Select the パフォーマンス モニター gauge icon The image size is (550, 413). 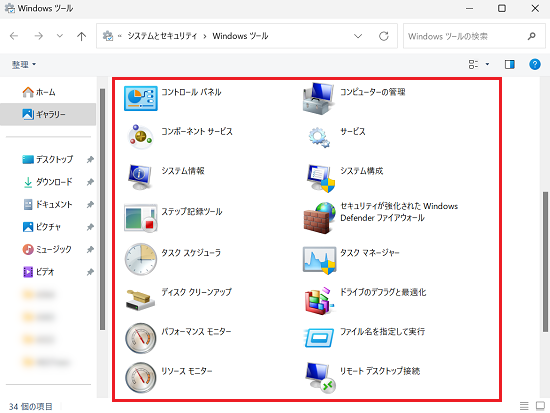[141, 338]
